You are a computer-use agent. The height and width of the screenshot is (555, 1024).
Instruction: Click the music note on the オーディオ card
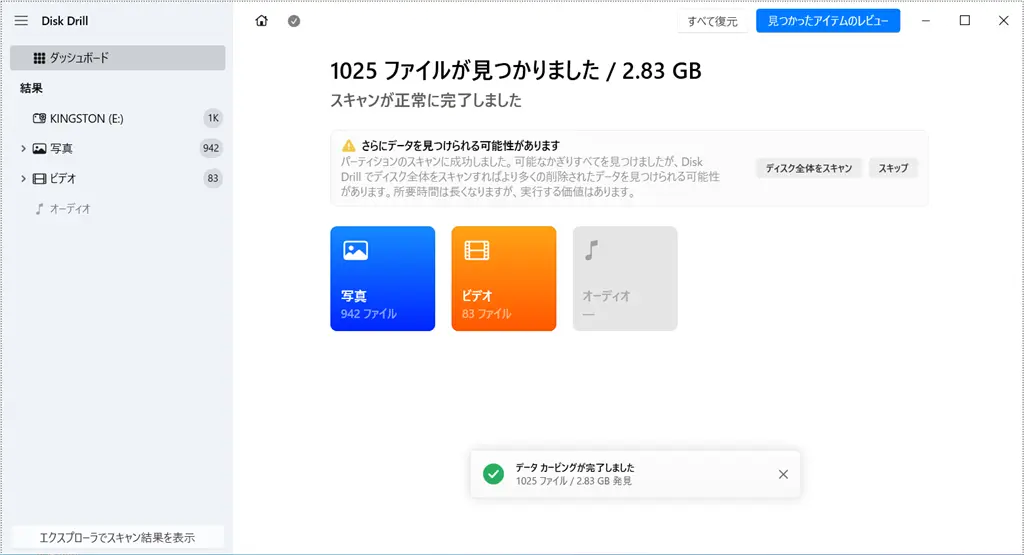592,250
